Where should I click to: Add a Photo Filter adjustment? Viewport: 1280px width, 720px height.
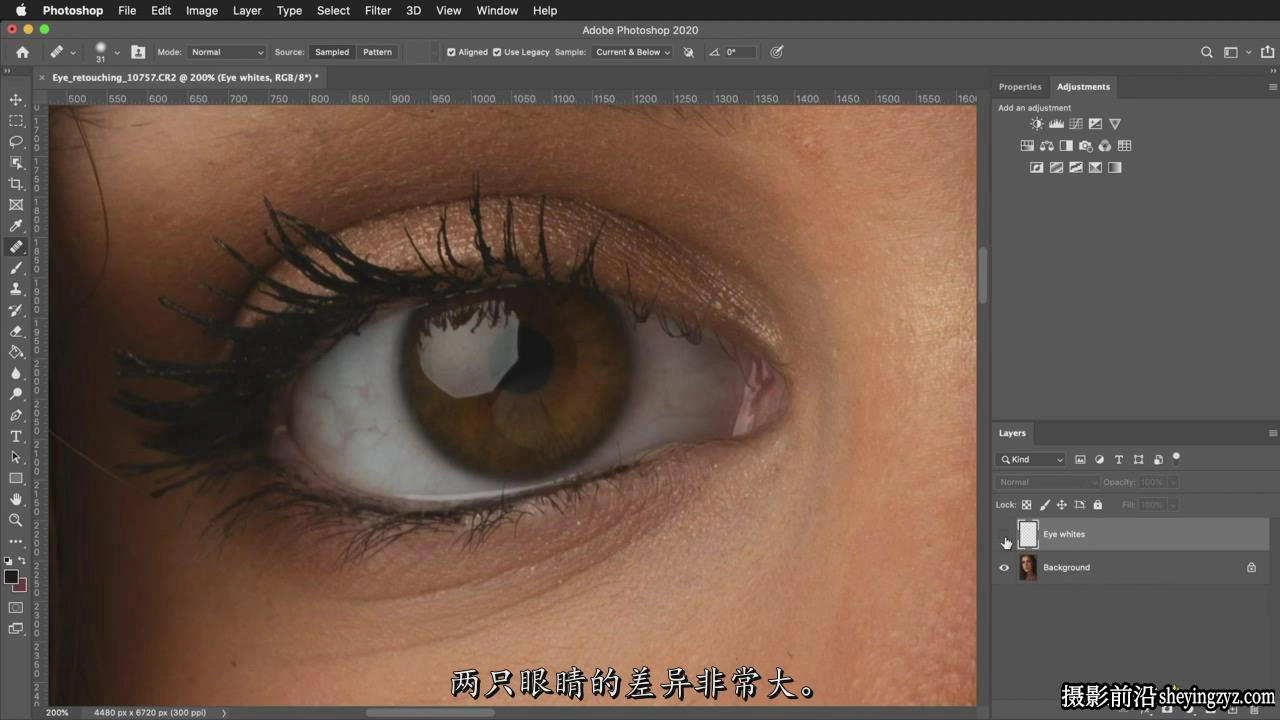[1085, 146]
